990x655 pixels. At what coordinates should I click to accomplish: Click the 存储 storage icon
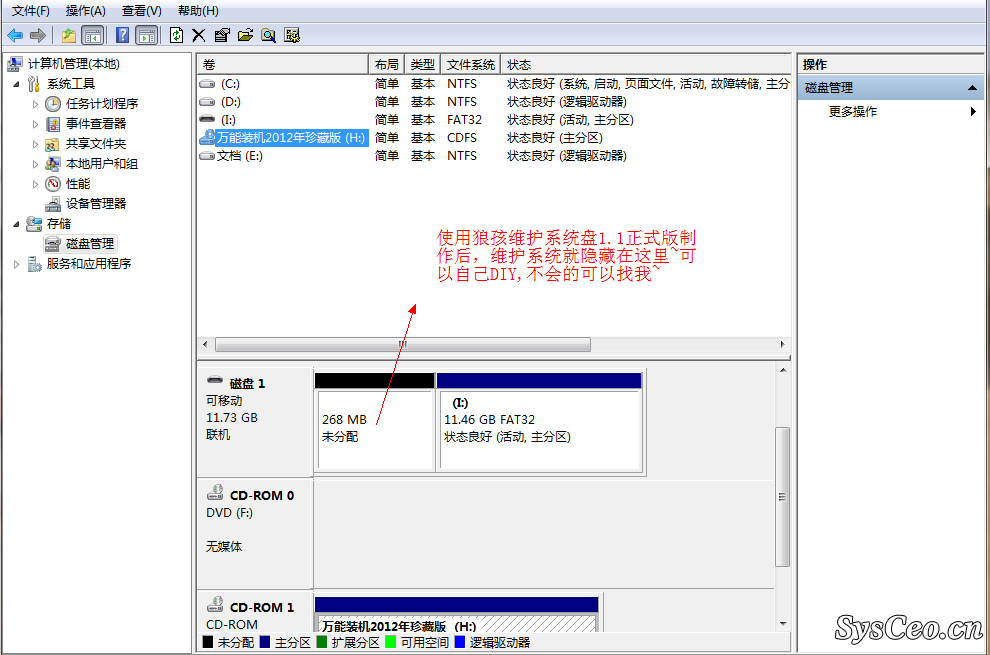(x=33, y=224)
